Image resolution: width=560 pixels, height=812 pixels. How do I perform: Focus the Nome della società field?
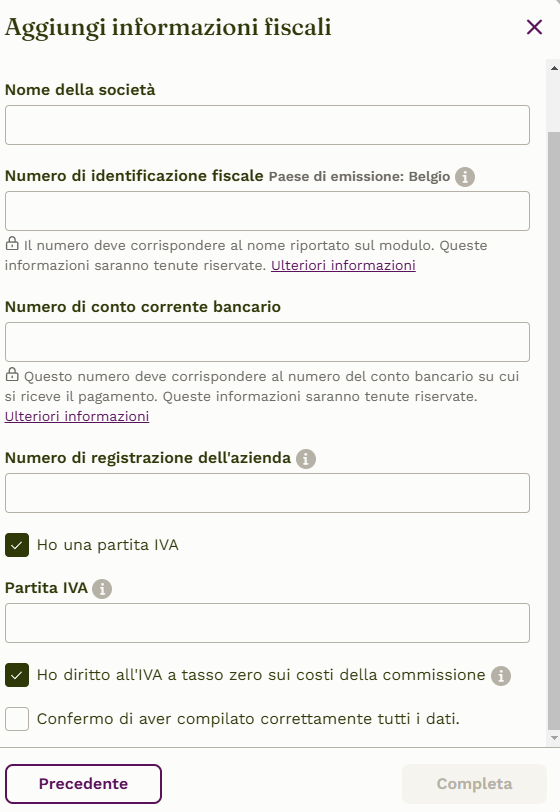267,125
